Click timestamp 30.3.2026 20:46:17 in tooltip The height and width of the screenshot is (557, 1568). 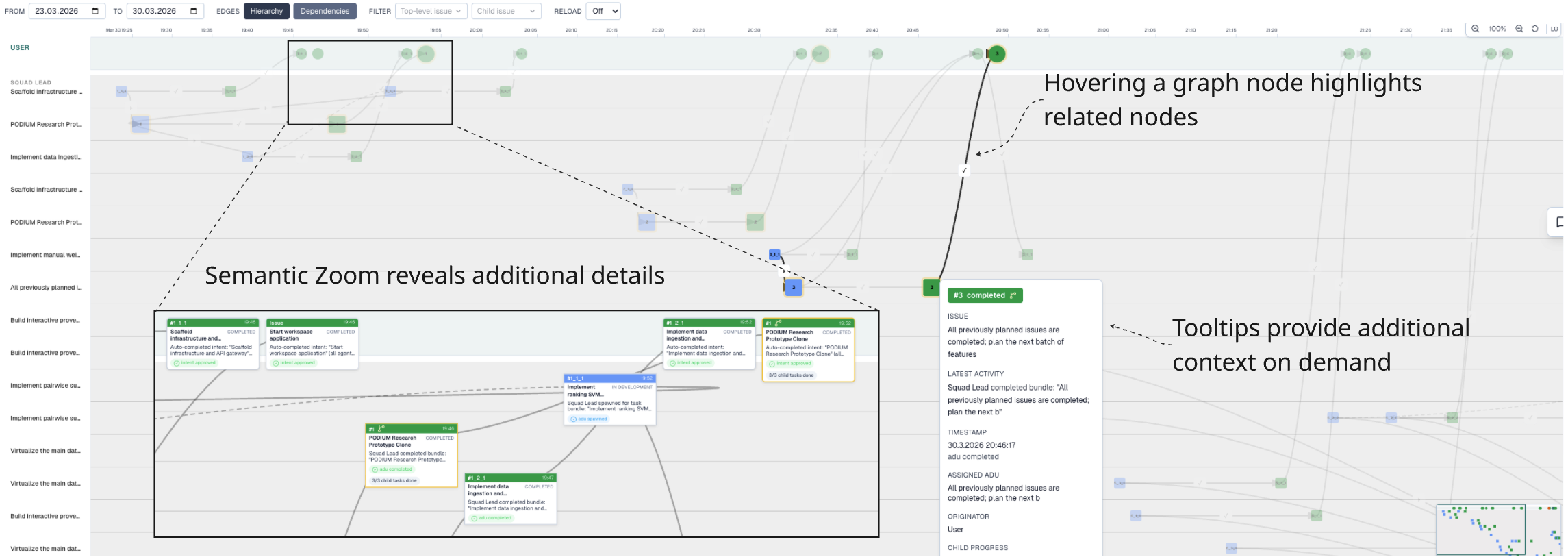[982, 445]
